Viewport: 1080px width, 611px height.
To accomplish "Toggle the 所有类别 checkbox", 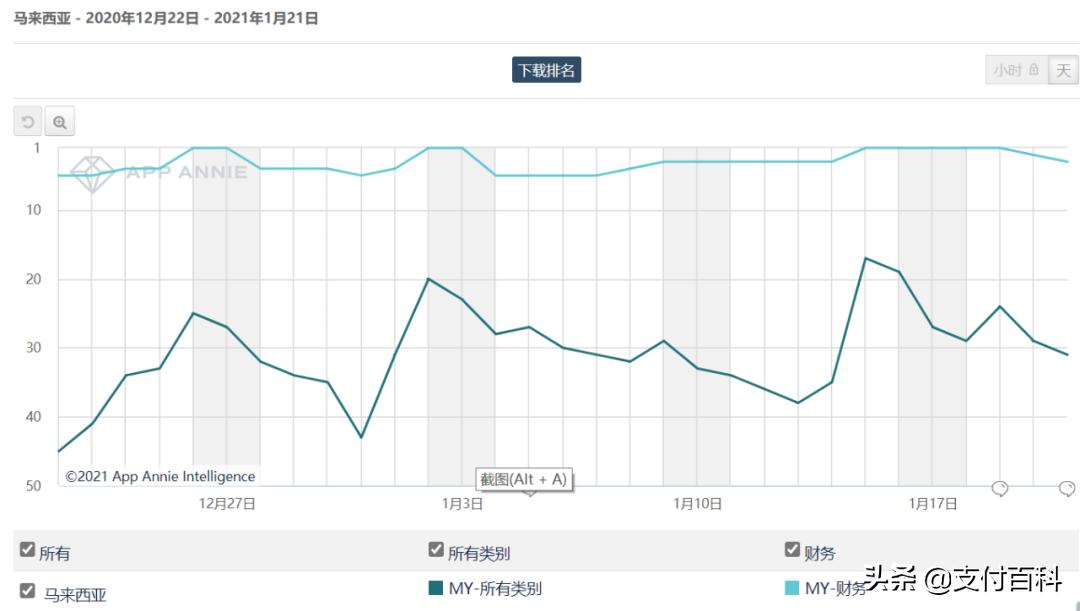I will [x=436, y=549].
